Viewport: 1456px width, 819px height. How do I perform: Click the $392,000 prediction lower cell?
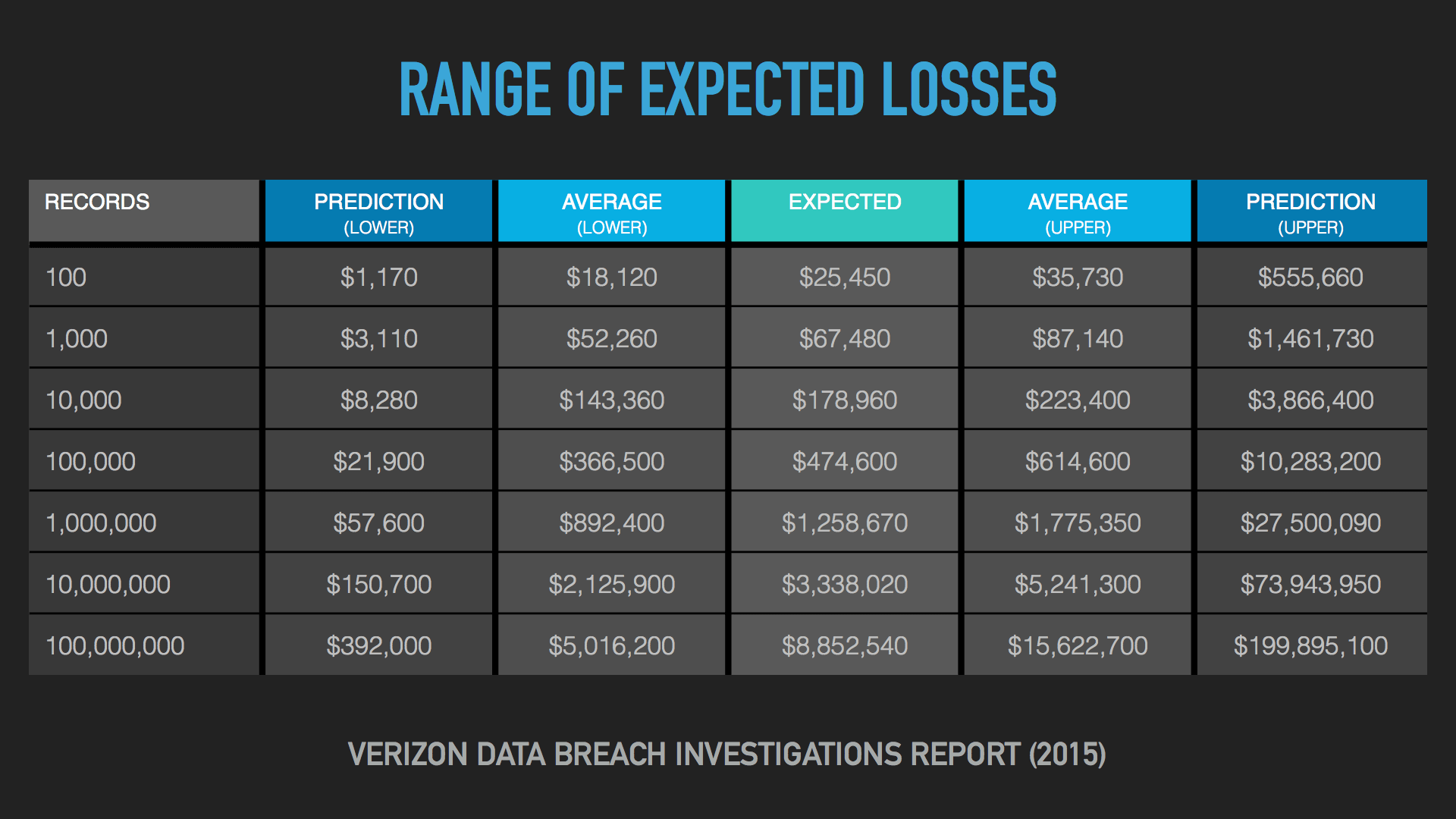click(378, 645)
